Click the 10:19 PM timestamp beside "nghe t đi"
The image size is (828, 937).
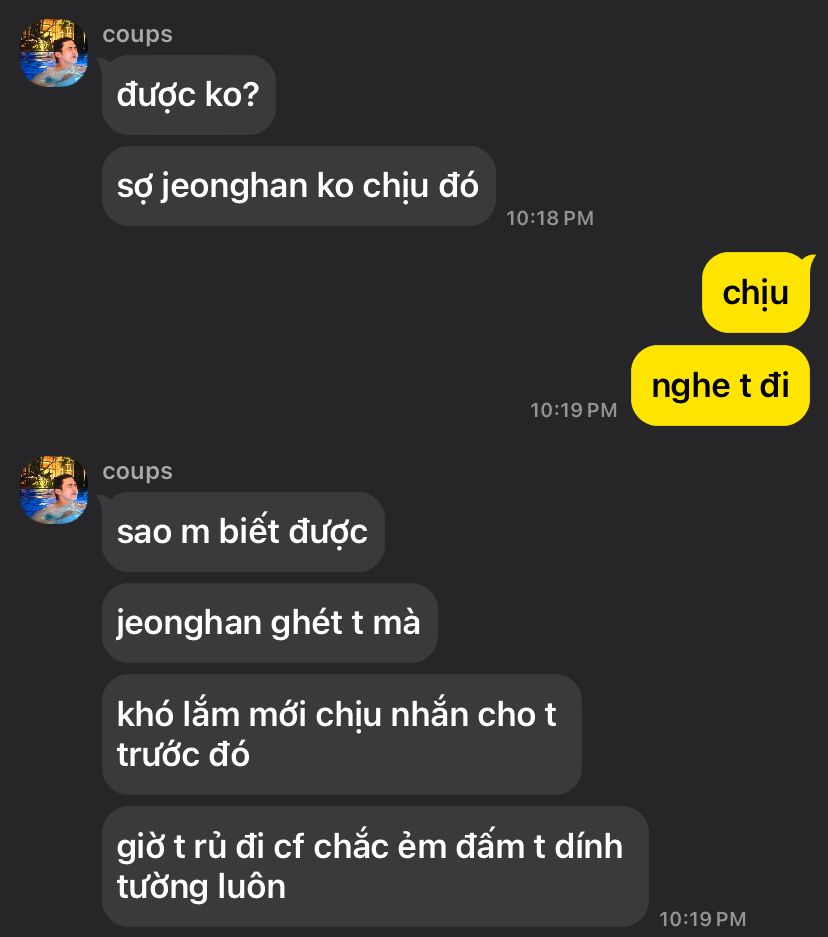click(574, 410)
